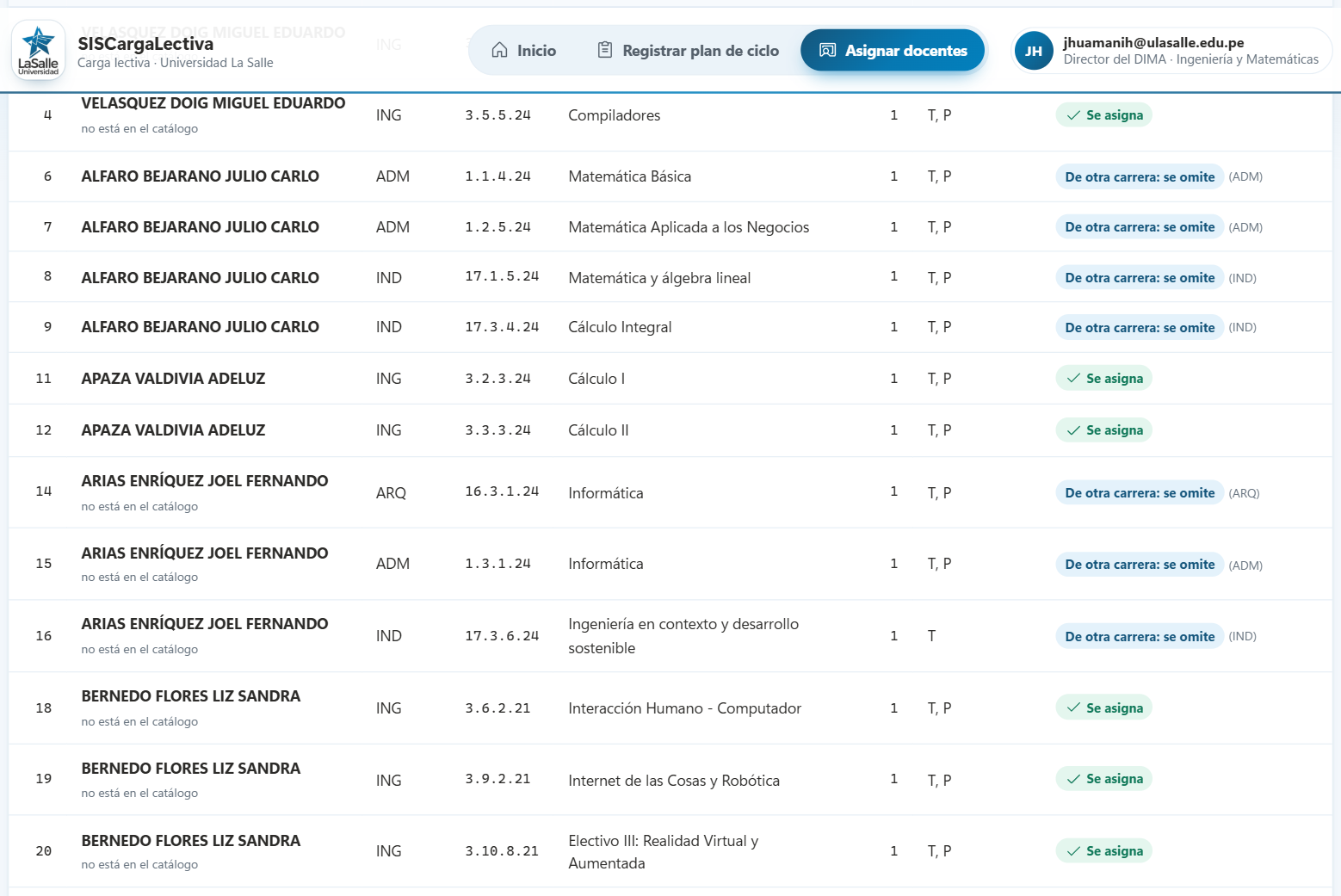Click the check icon for Internet de las Cosas y Robótica
Viewport: 1341px width, 896px height.
(x=1073, y=779)
